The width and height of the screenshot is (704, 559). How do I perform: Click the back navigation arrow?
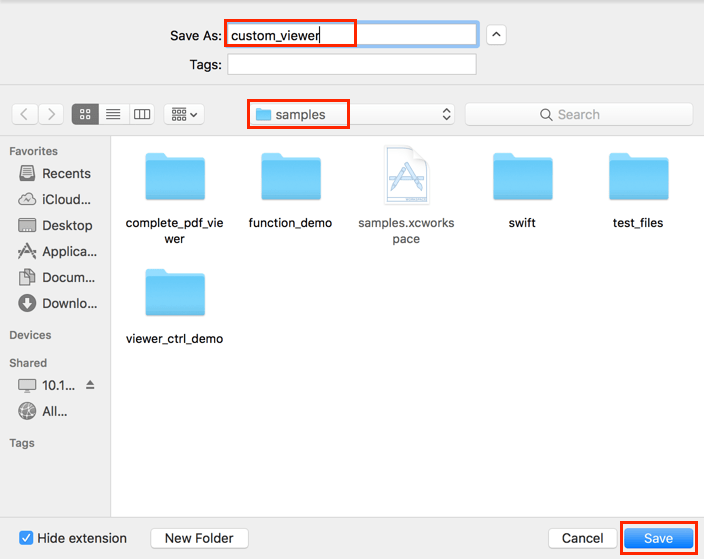(x=25, y=114)
